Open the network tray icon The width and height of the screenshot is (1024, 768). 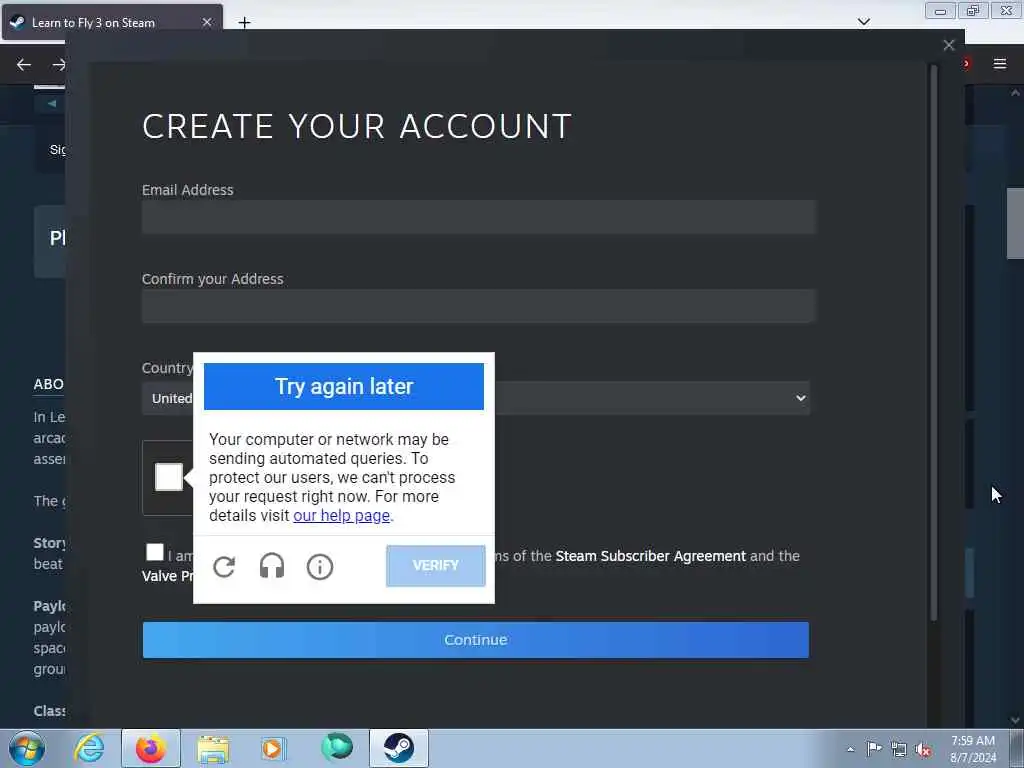coord(899,750)
